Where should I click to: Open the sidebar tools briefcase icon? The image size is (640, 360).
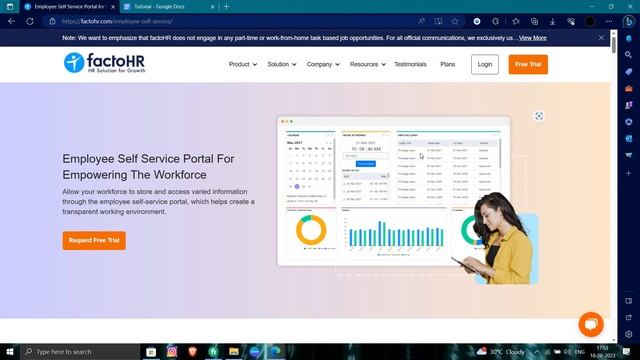coord(629,88)
